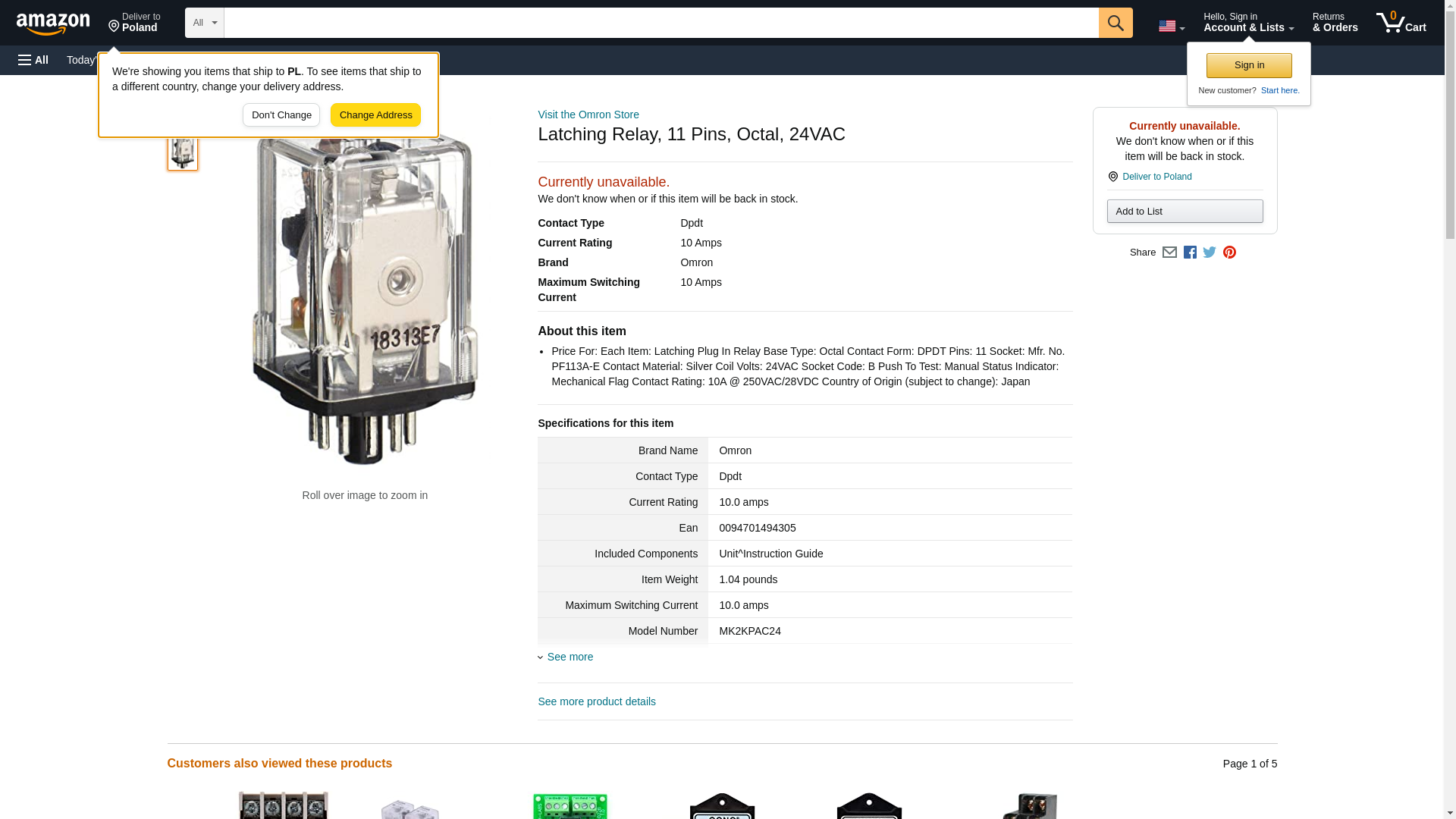Expand Account & Lists menu
Viewport: 1456px width, 819px height.
[x=1248, y=23]
